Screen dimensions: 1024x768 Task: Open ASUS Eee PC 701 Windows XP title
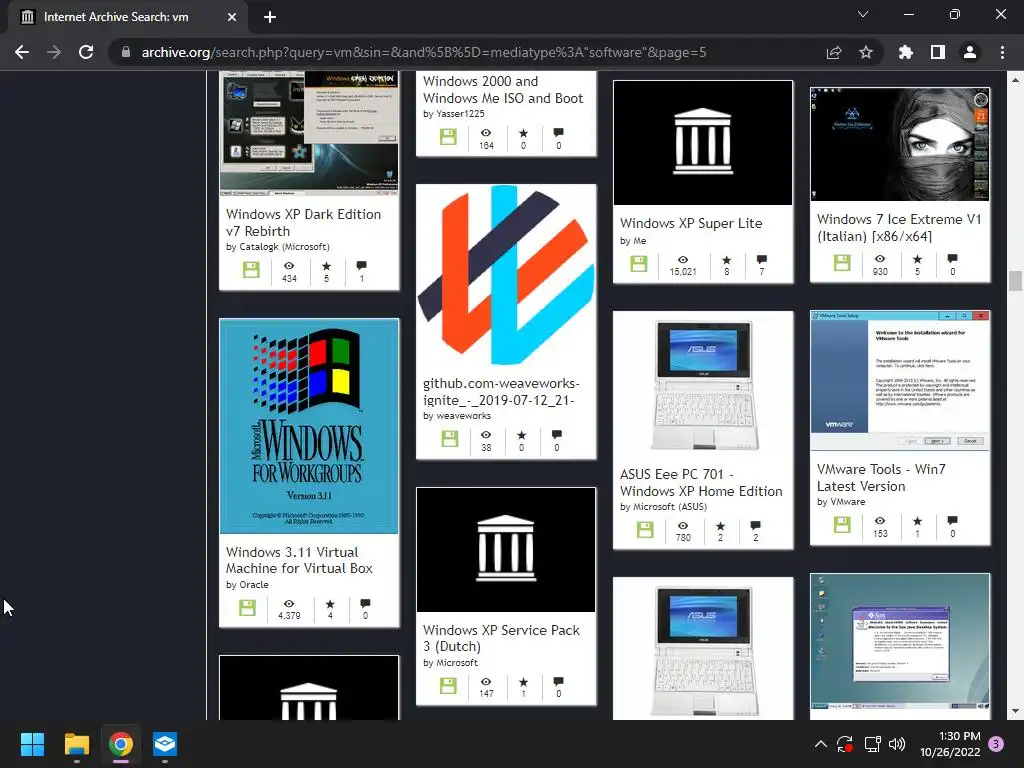click(x=701, y=483)
